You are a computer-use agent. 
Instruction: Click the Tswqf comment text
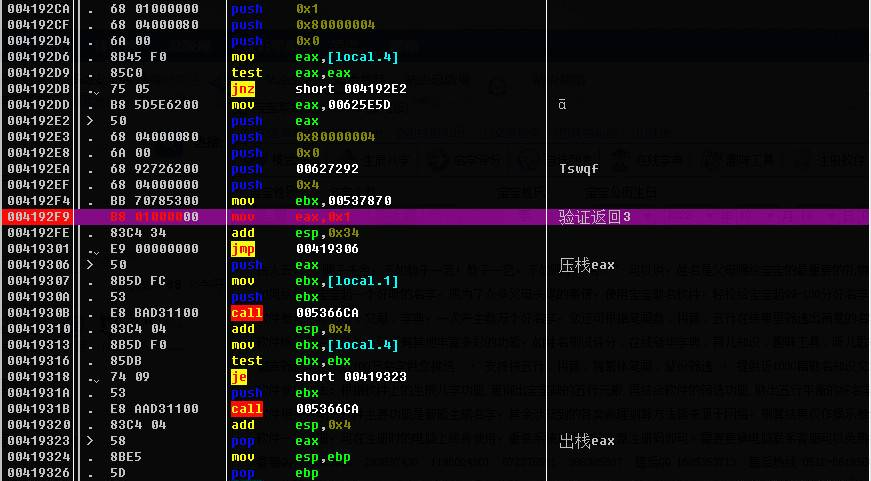pos(579,169)
